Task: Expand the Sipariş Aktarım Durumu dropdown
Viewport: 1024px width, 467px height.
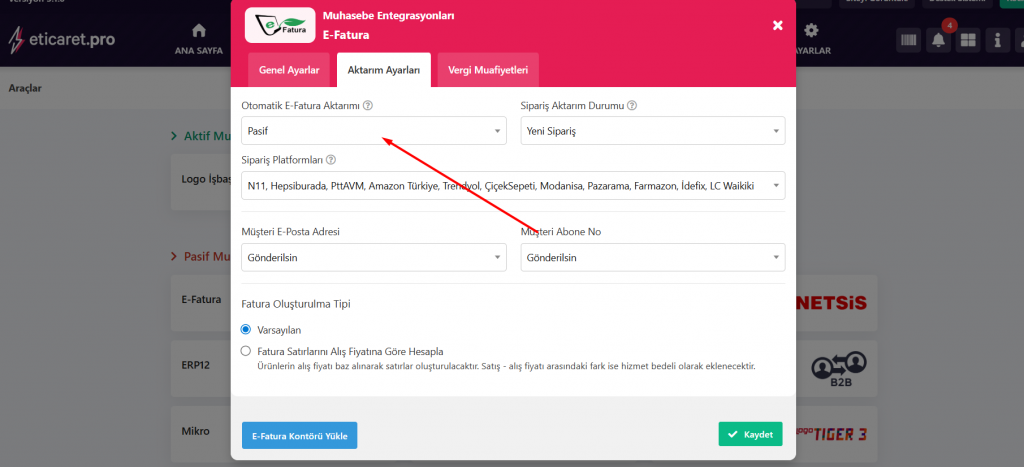Action: coord(652,131)
